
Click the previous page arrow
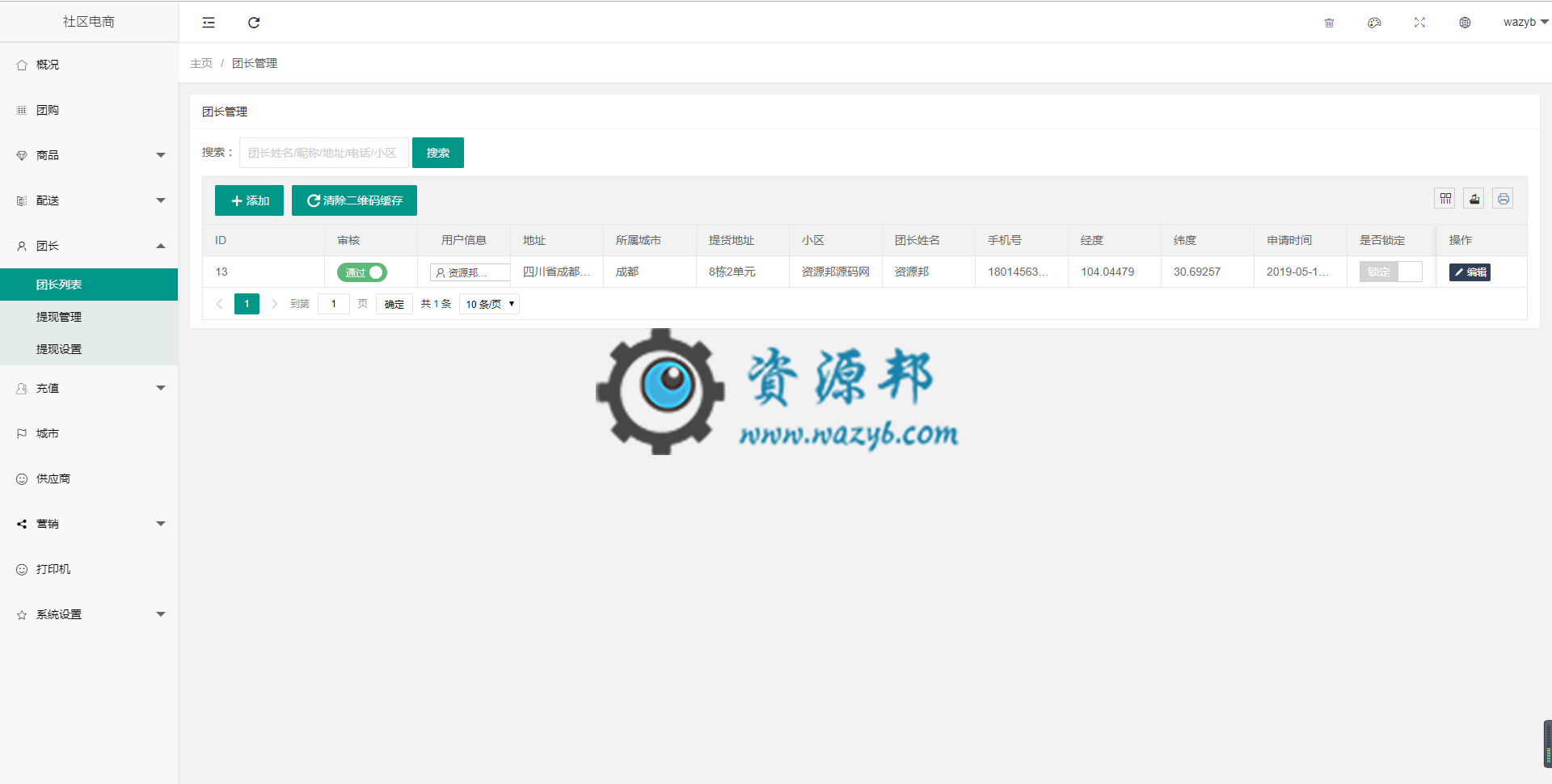219,304
